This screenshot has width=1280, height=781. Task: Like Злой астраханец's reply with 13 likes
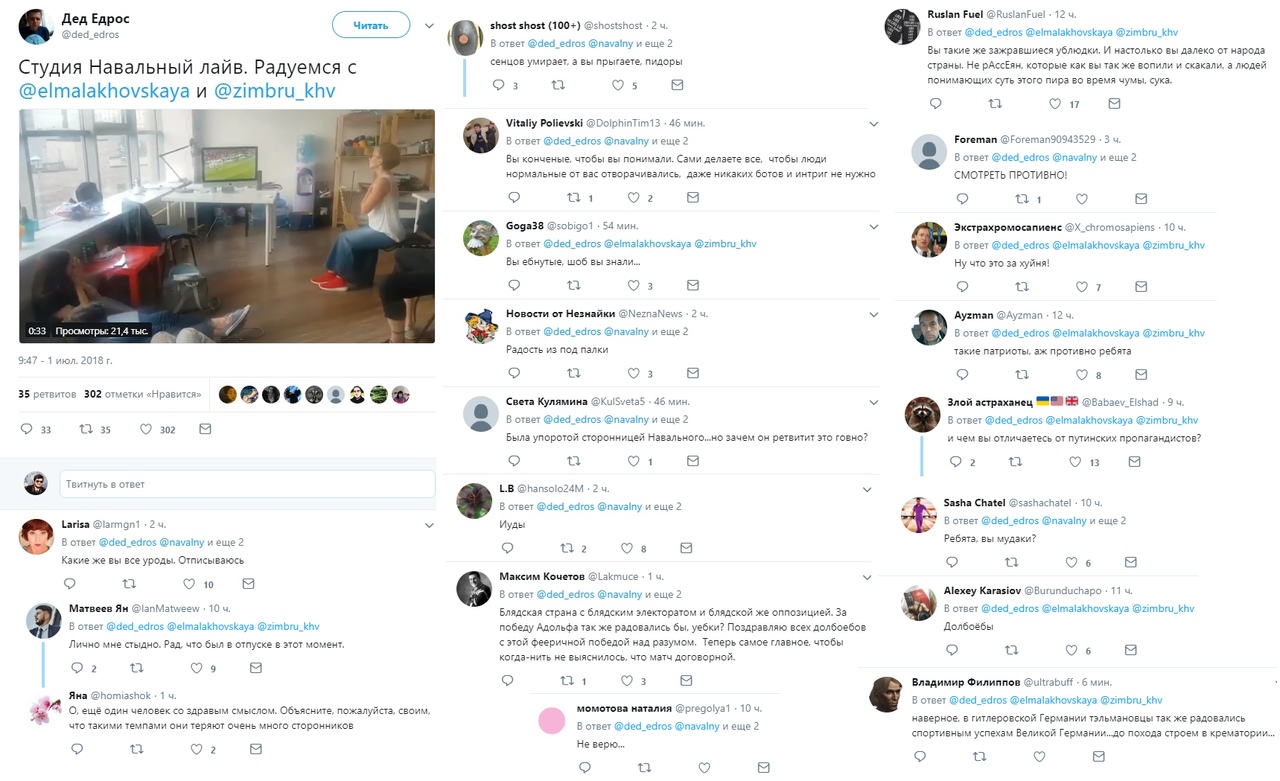(x=1075, y=462)
